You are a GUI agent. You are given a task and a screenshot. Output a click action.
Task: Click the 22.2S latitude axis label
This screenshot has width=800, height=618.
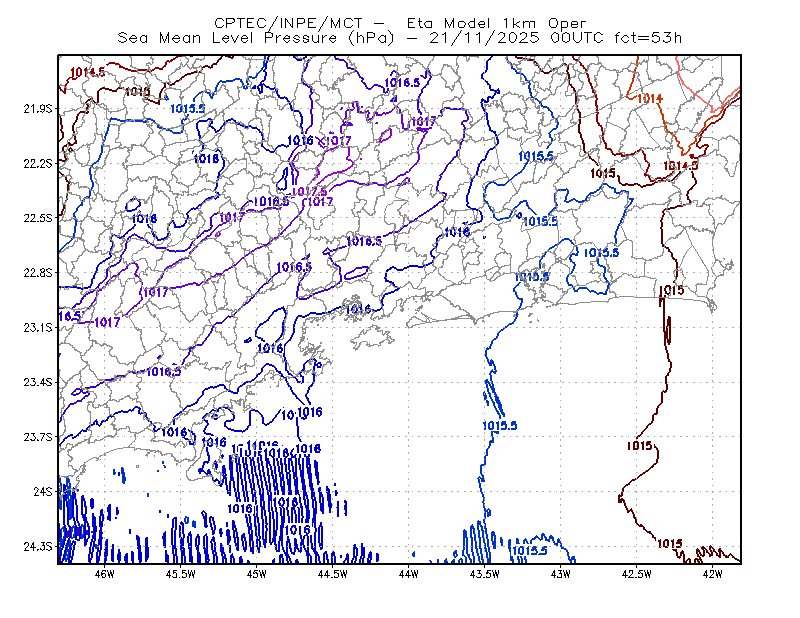pos(38,163)
